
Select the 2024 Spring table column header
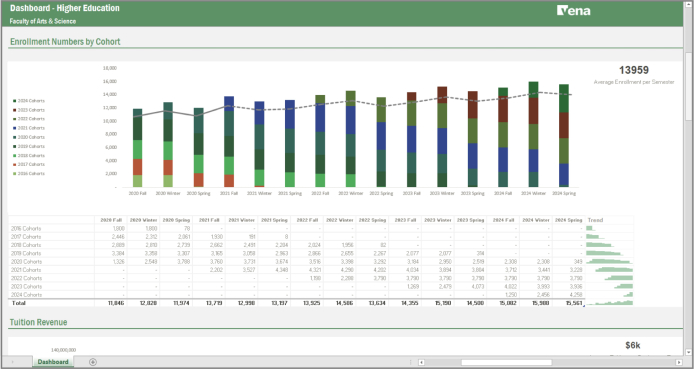click(x=569, y=220)
